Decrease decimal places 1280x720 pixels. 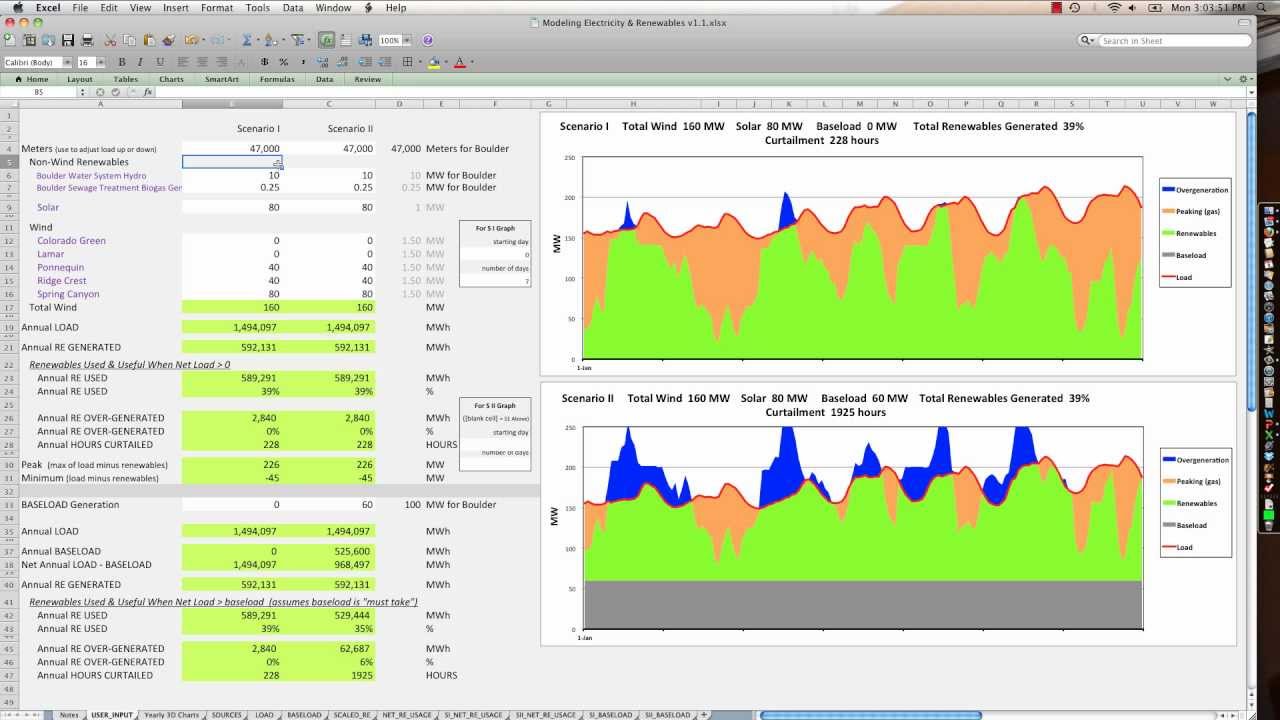pyautogui.click(x=342, y=62)
